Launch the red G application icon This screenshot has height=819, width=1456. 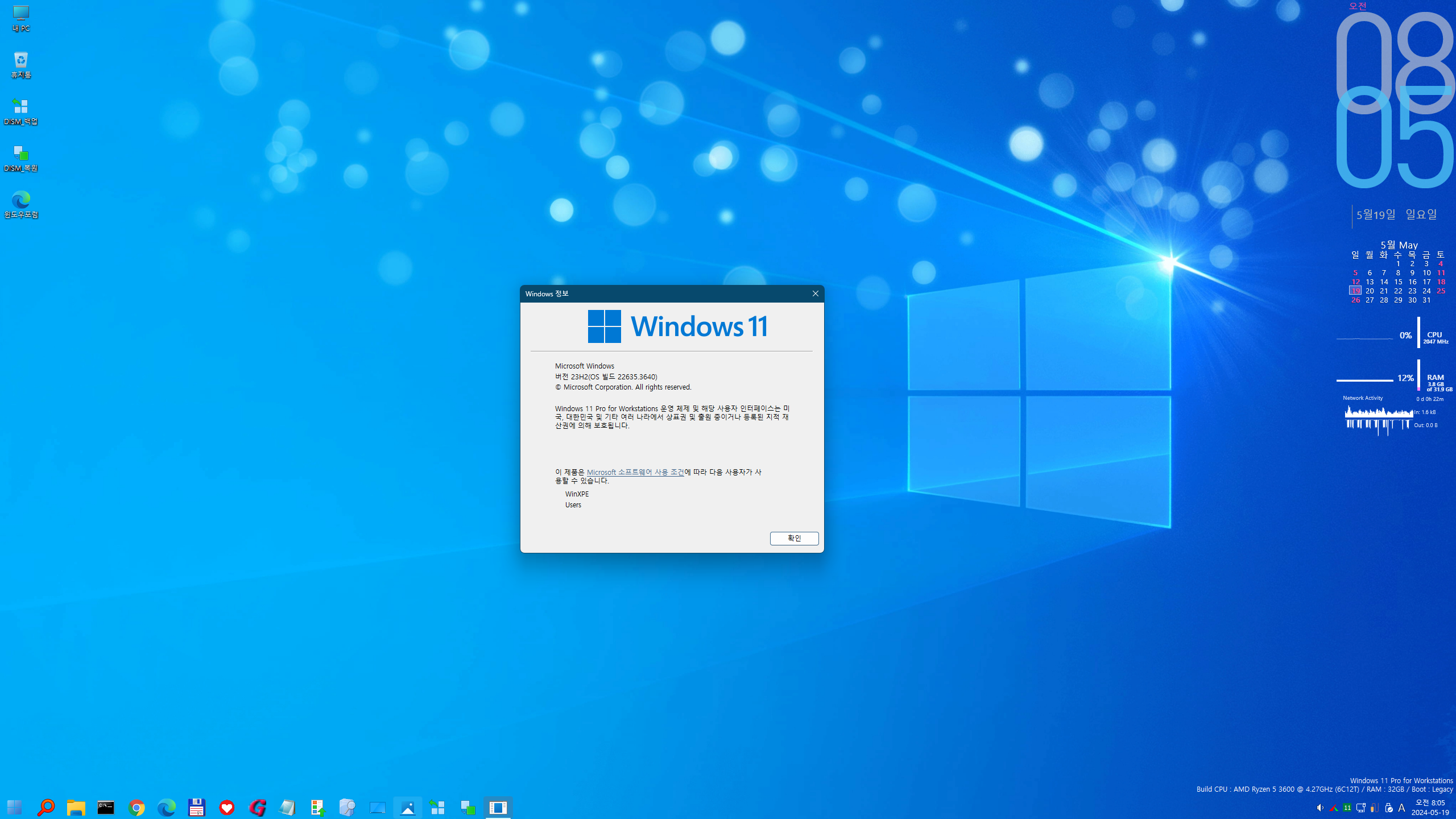pyautogui.click(x=257, y=807)
